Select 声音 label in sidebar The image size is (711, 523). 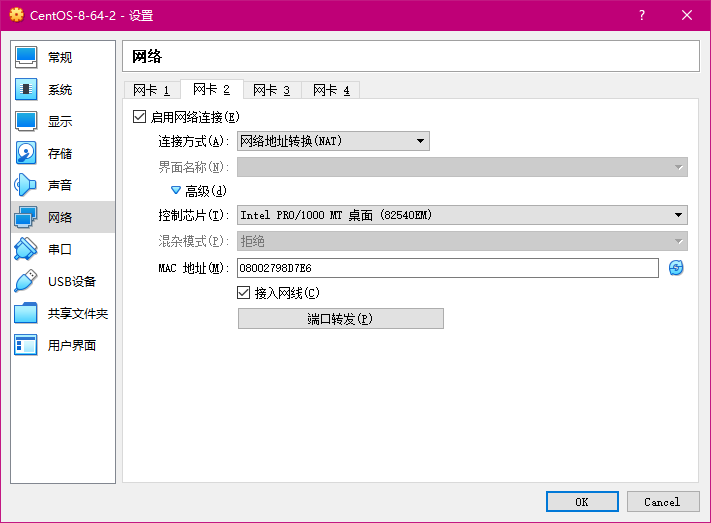coord(60,186)
